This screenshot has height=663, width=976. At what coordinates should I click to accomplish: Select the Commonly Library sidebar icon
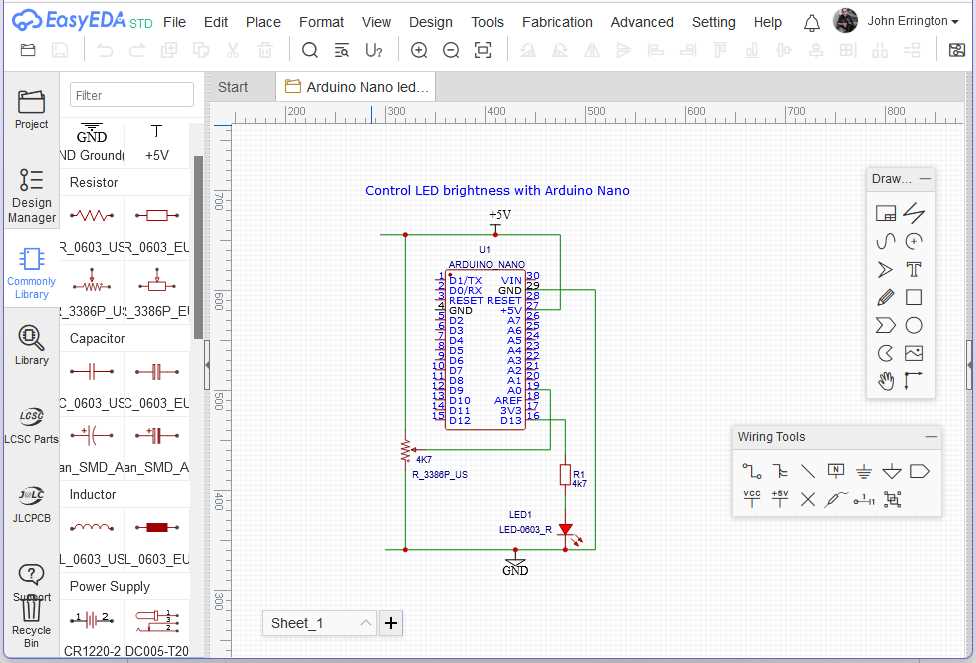point(31,273)
